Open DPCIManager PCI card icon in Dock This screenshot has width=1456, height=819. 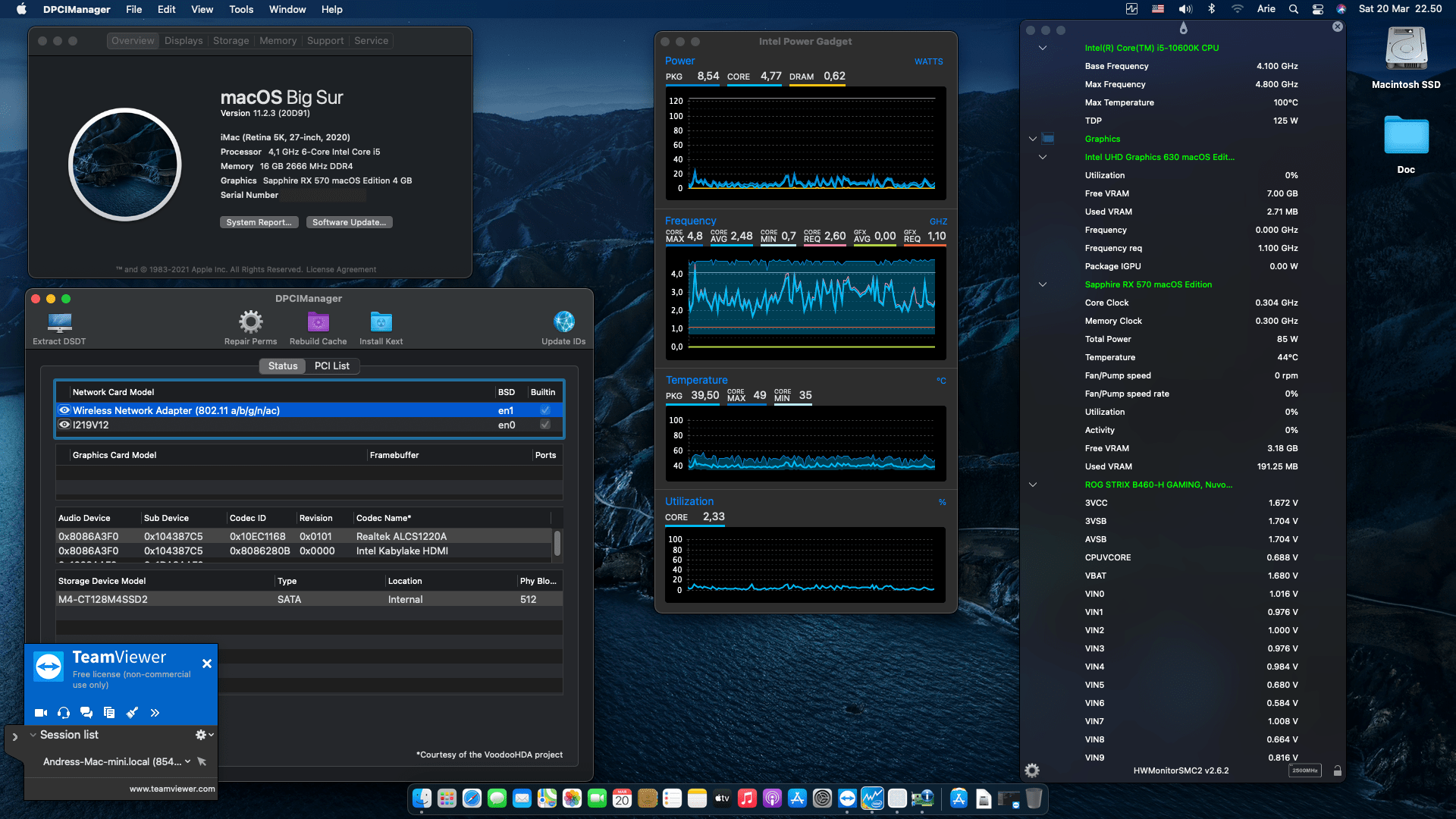click(922, 798)
